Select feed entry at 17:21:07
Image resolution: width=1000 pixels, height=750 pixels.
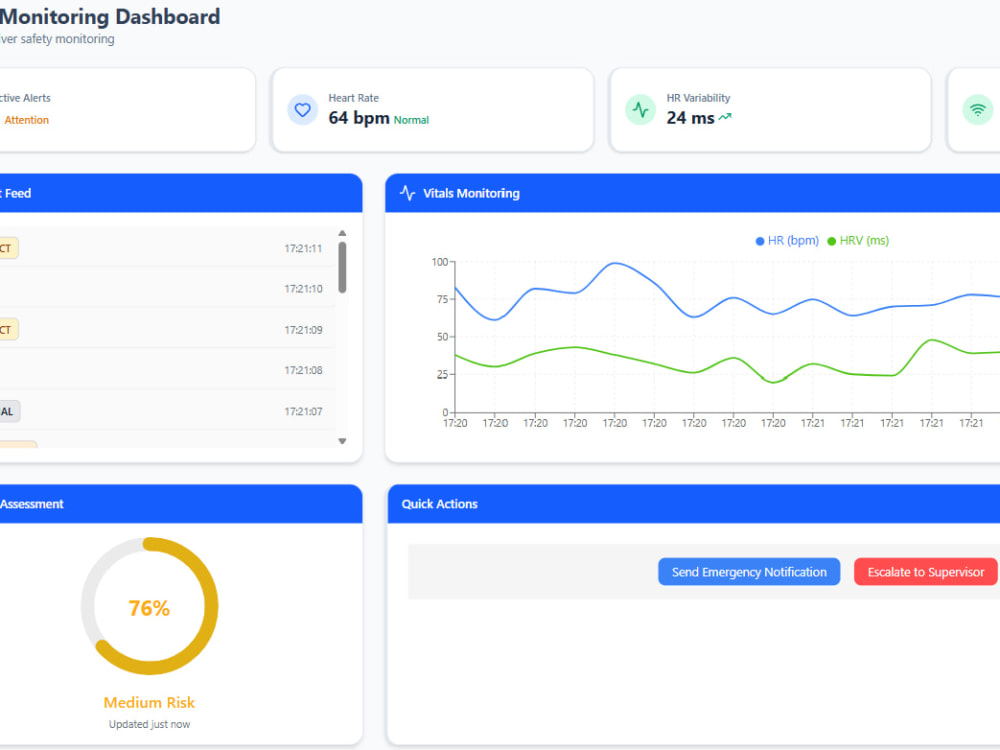coord(167,411)
